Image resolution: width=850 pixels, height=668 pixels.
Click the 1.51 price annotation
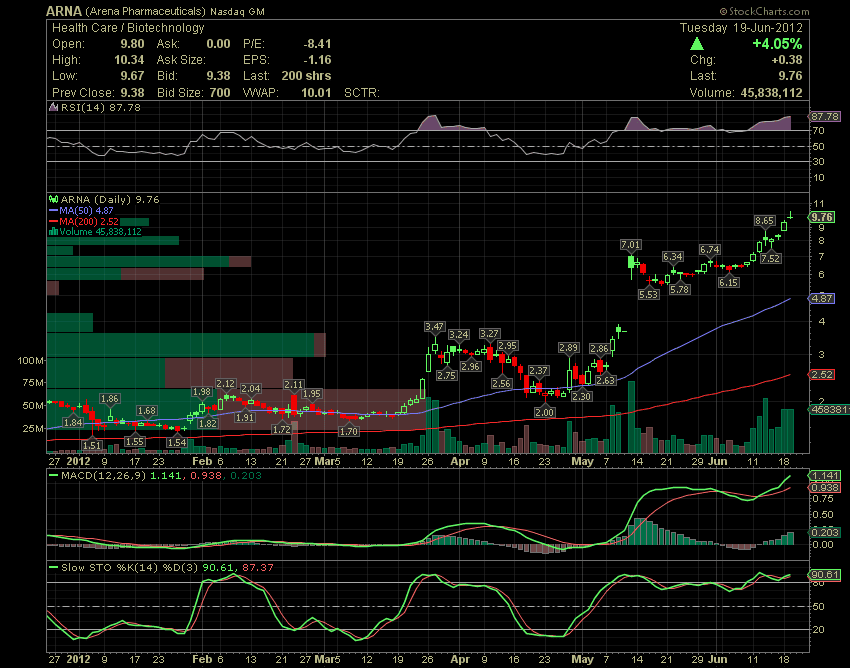point(92,445)
